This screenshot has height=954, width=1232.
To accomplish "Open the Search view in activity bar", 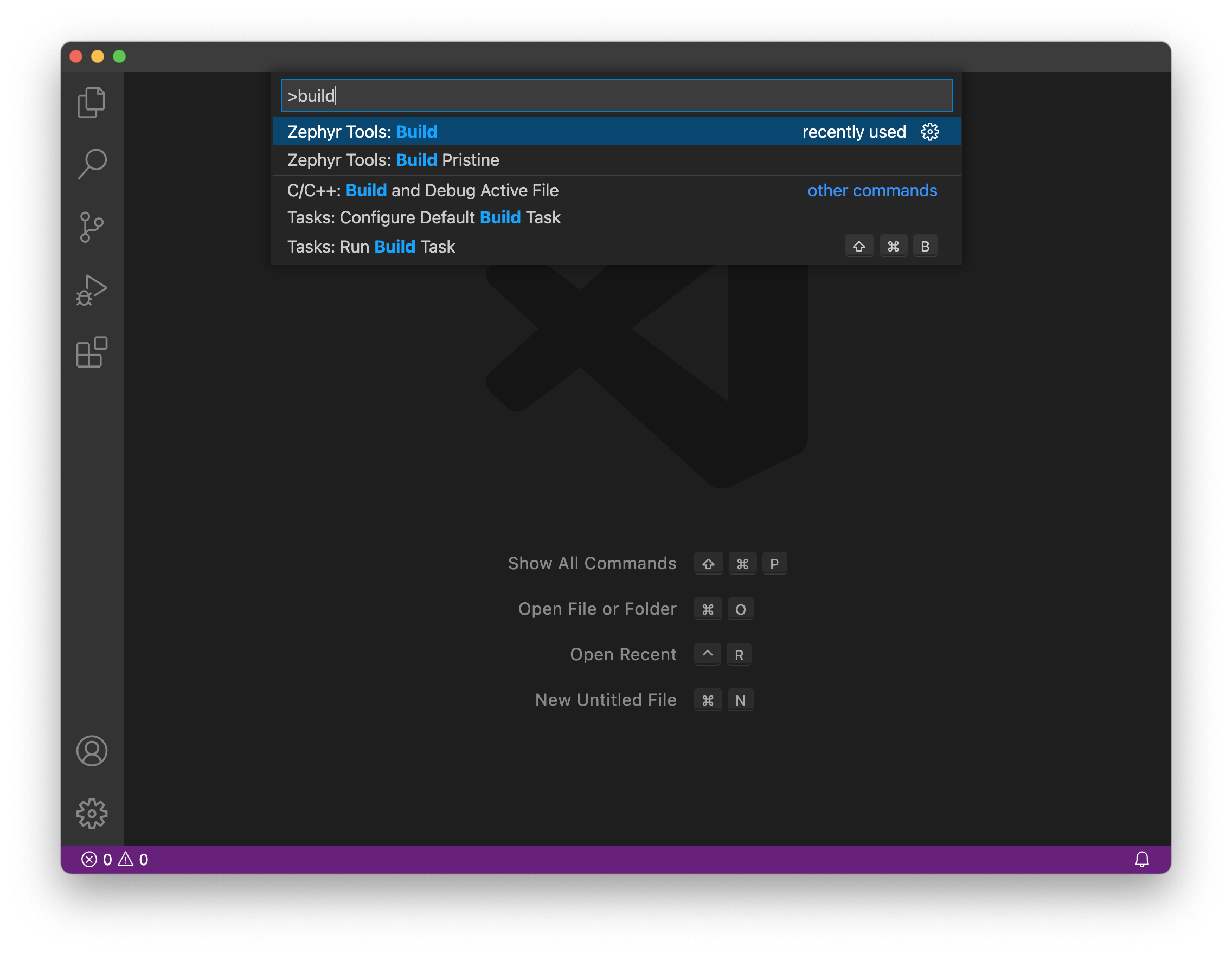I will (x=92, y=164).
